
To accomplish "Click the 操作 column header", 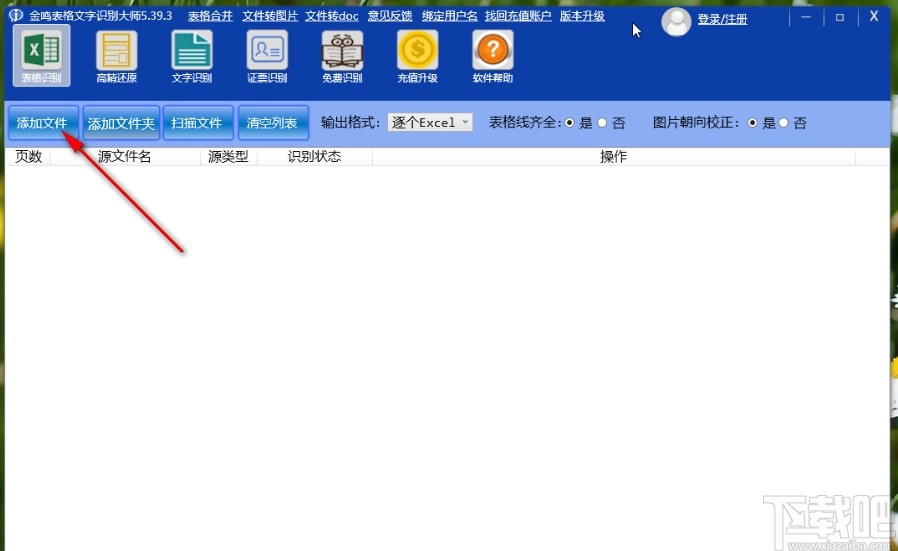I will [x=613, y=156].
